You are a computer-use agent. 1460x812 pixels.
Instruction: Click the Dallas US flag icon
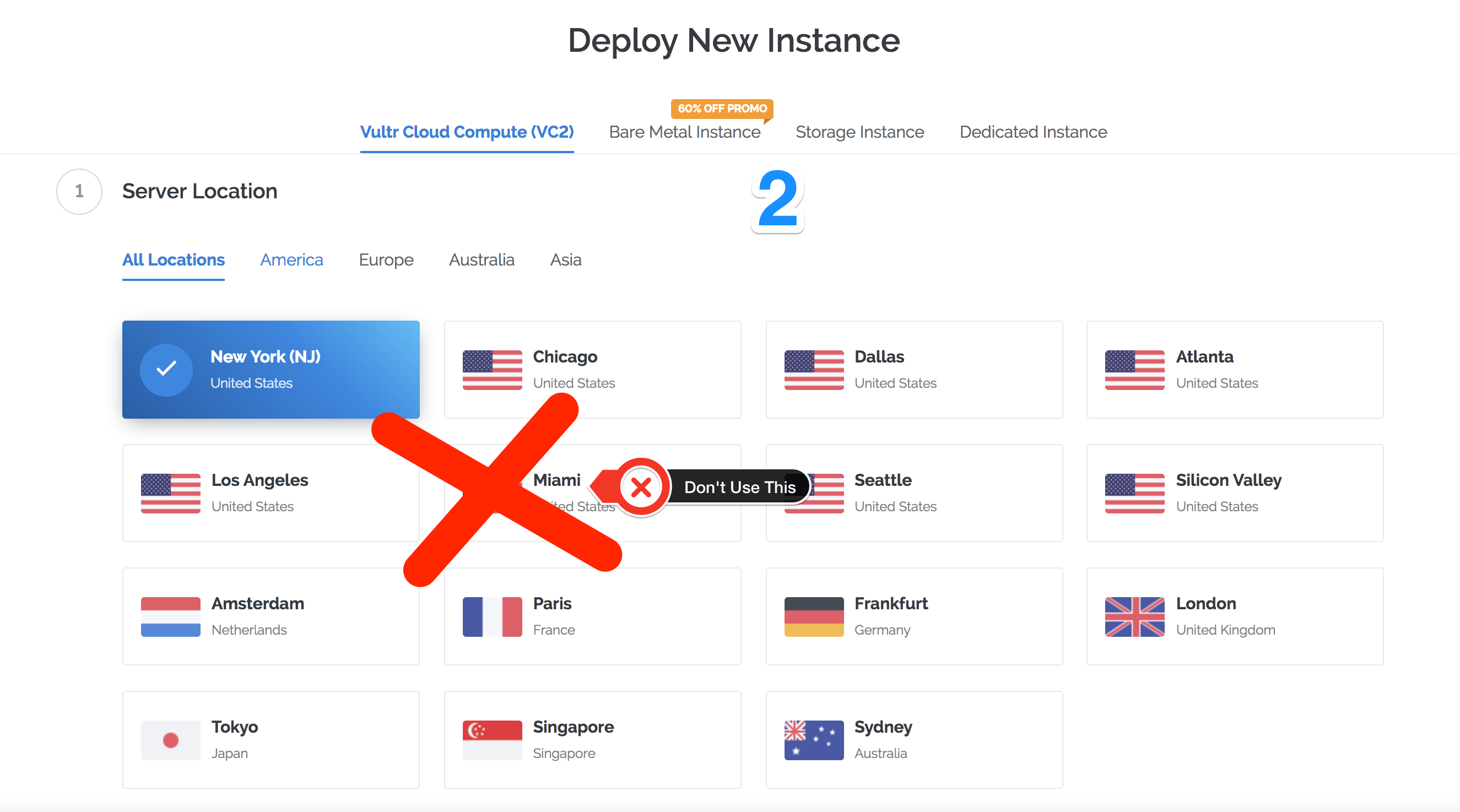pyautogui.click(x=814, y=370)
